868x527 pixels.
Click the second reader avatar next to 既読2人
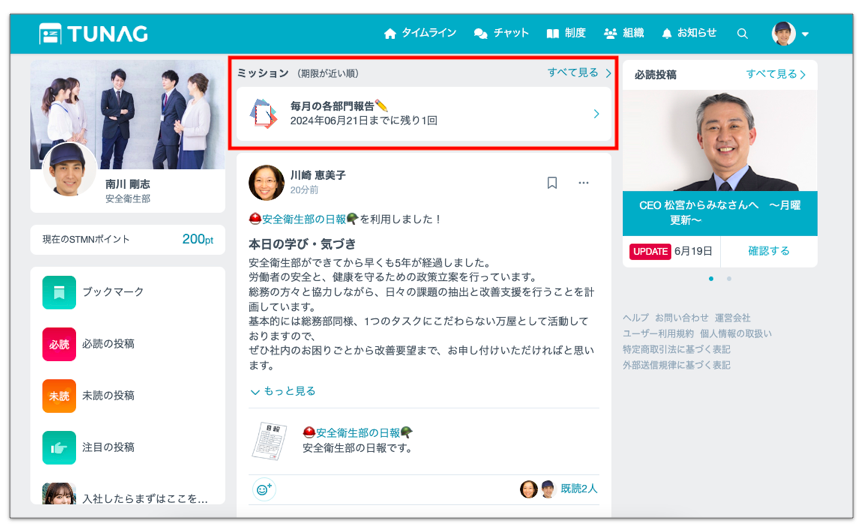point(547,489)
